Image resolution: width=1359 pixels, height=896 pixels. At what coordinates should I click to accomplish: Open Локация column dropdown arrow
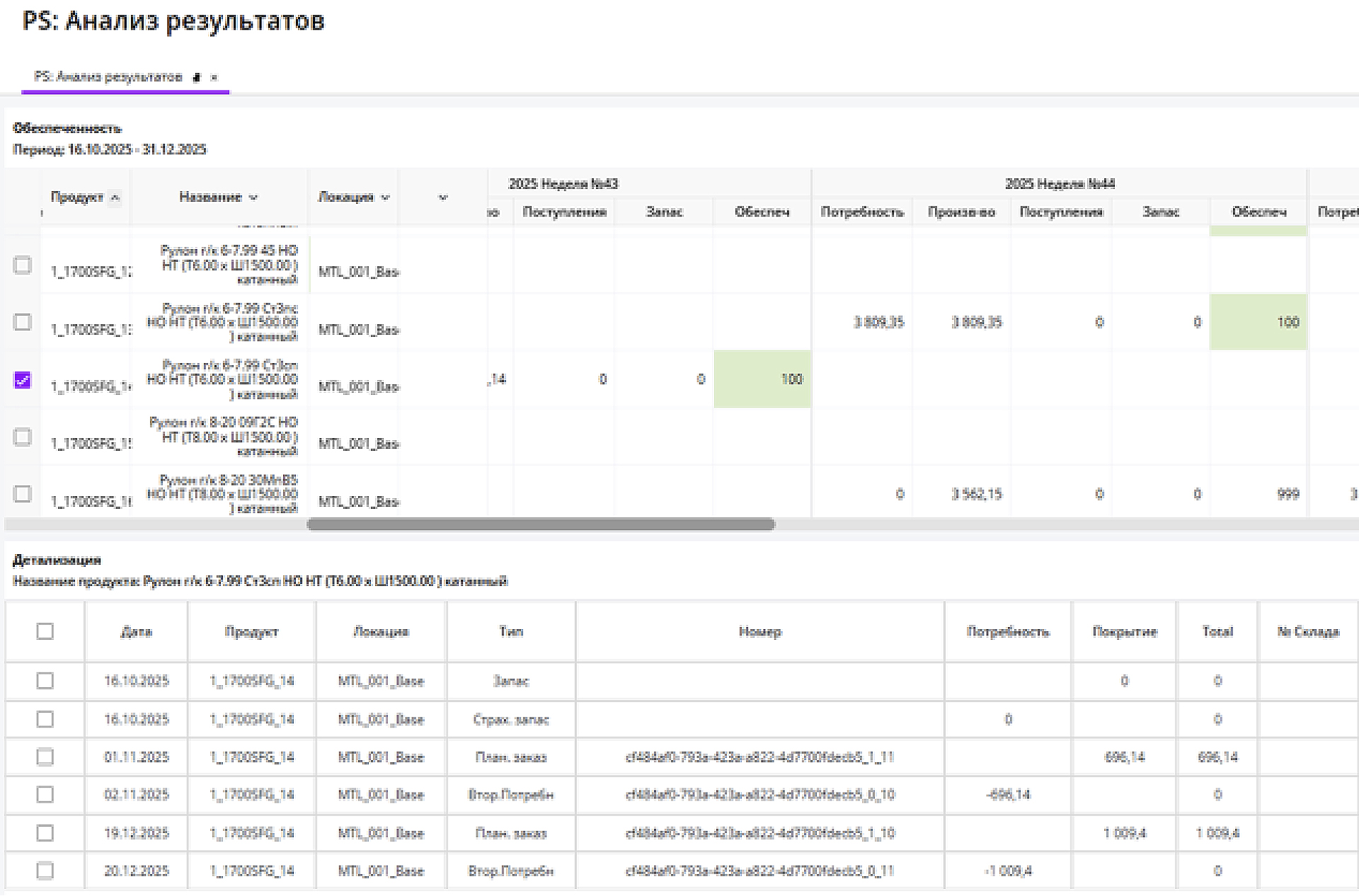tap(385, 197)
